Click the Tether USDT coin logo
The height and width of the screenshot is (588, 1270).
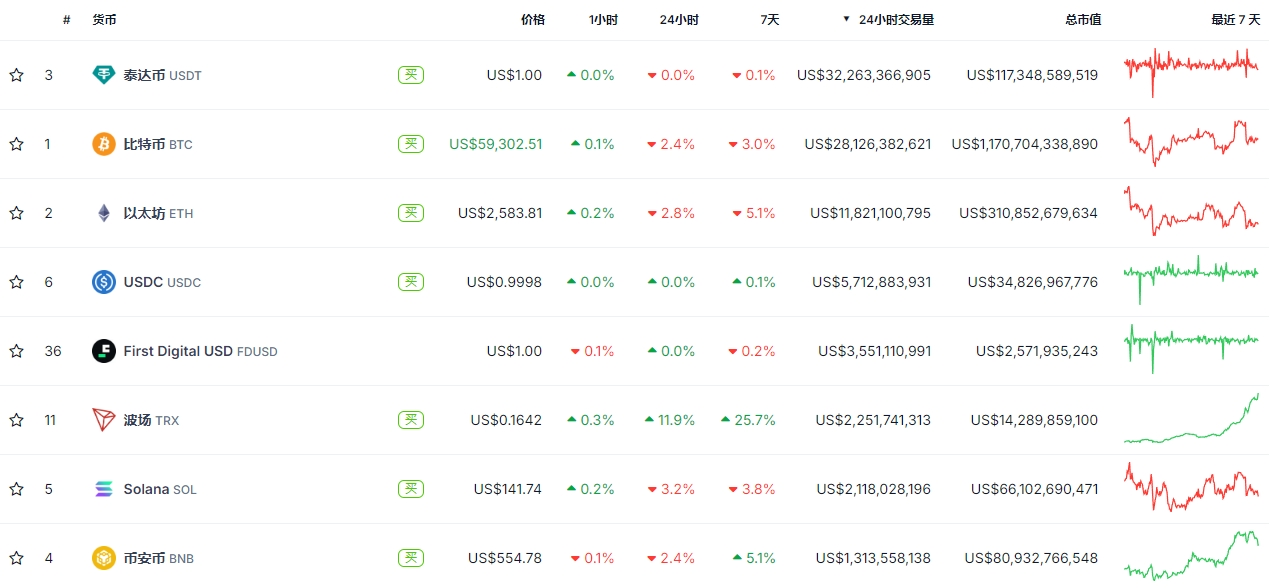point(104,75)
